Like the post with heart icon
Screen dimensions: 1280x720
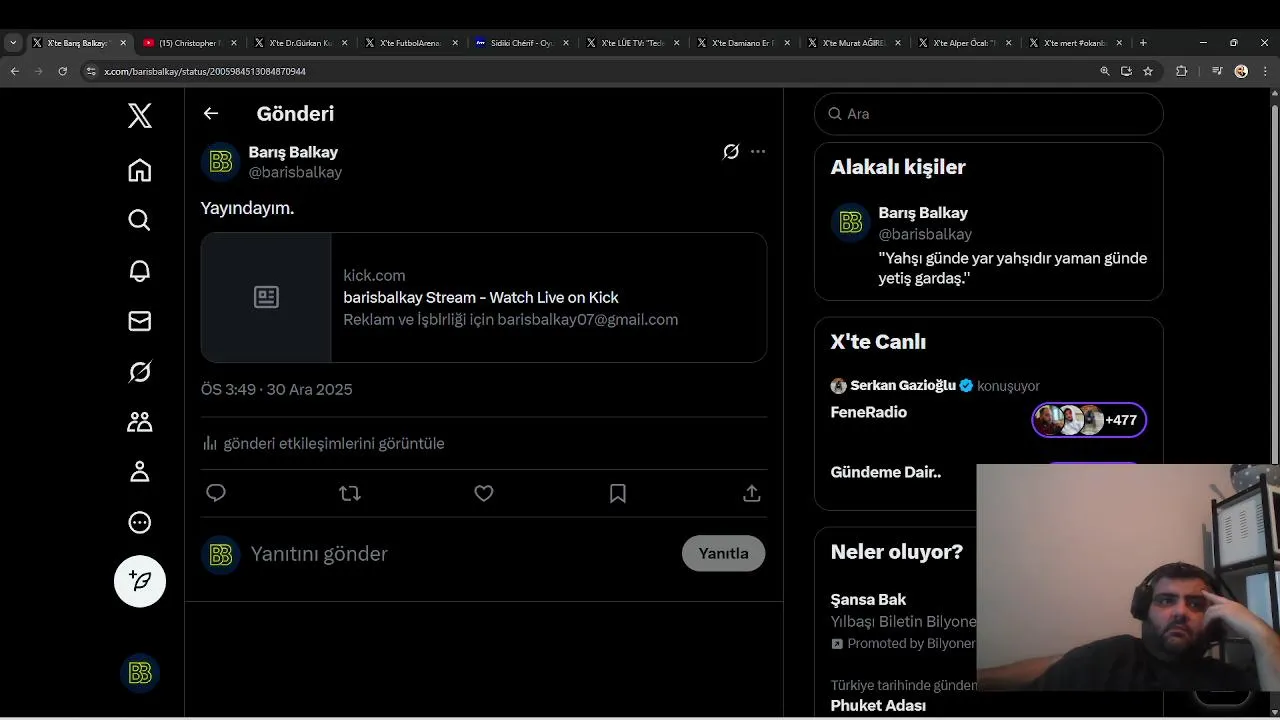[x=484, y=493]
